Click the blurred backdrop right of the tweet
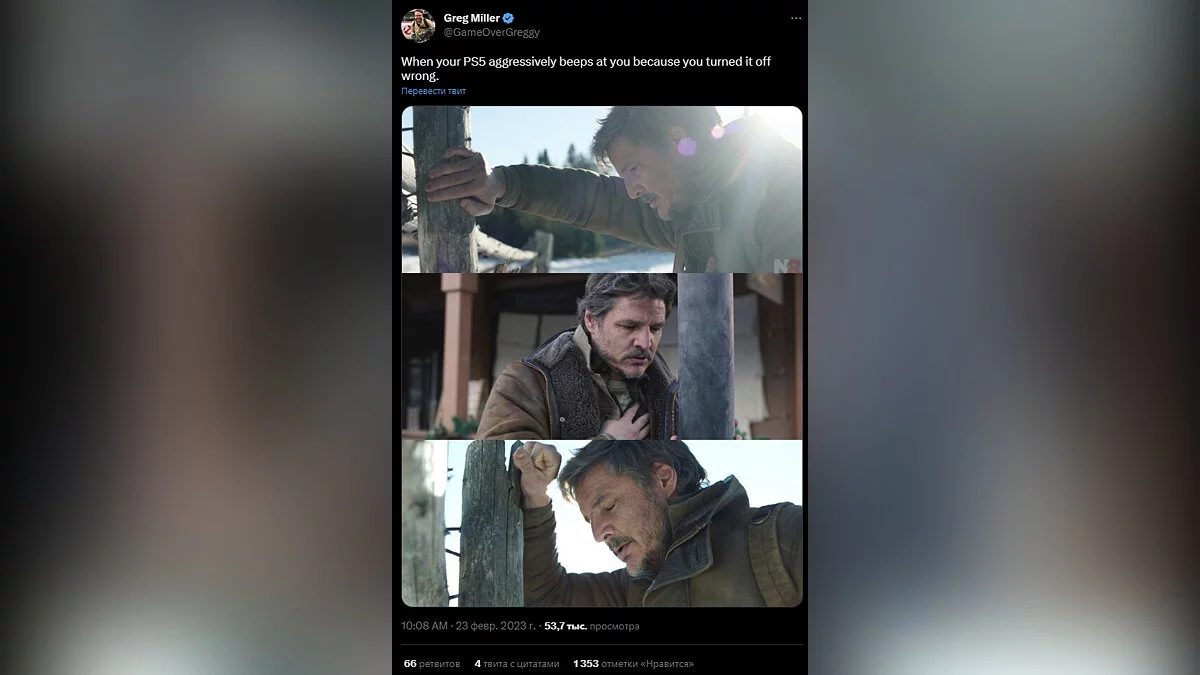The image size is (1200, 675). coord(1003,337)
